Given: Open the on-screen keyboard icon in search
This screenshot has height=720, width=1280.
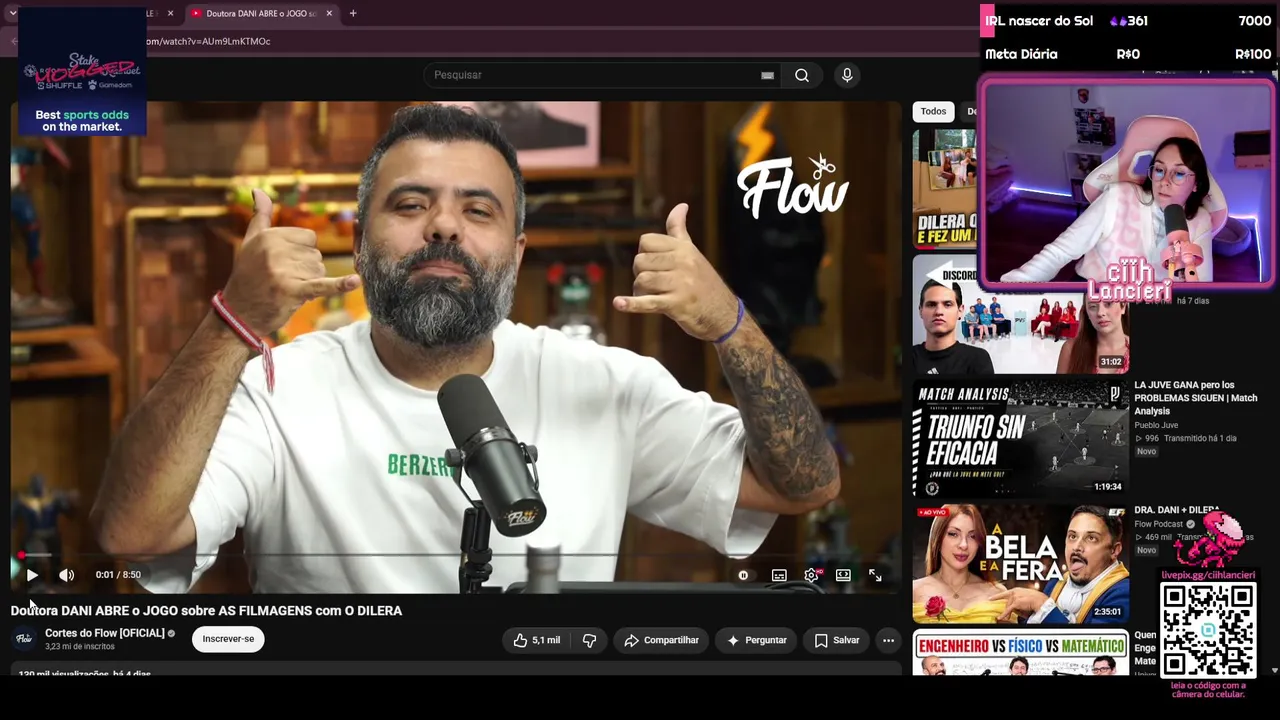Looking at the screenshot, I should [x=767, y=75].
